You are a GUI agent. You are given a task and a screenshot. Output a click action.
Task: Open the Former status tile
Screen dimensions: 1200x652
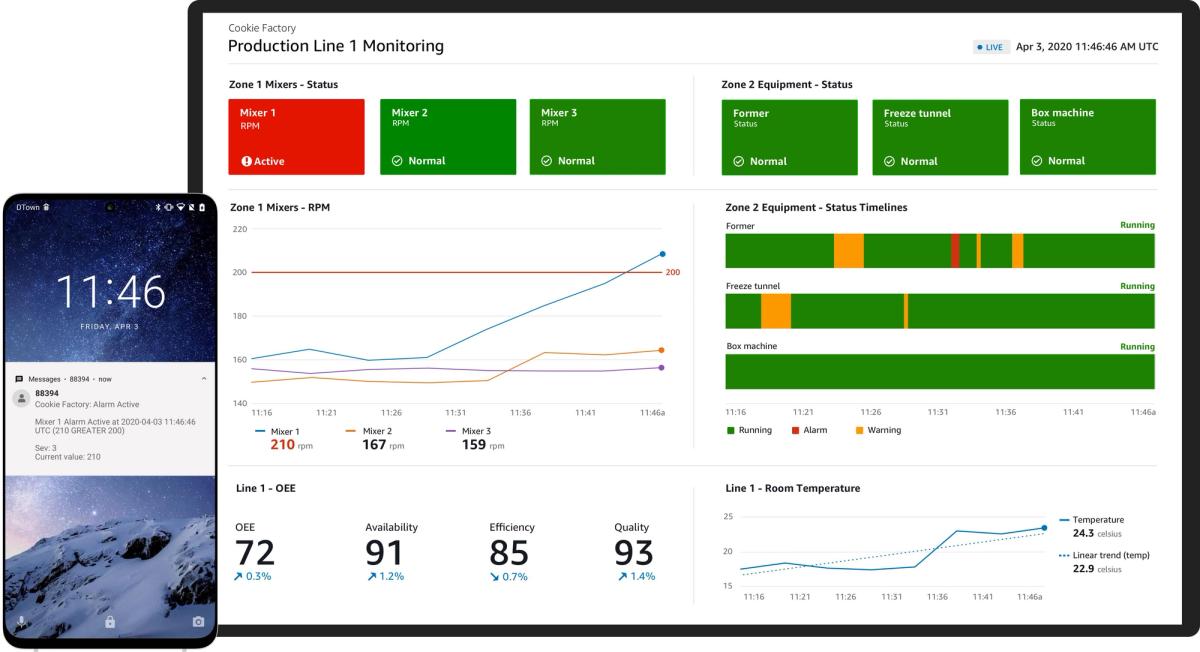790,137
